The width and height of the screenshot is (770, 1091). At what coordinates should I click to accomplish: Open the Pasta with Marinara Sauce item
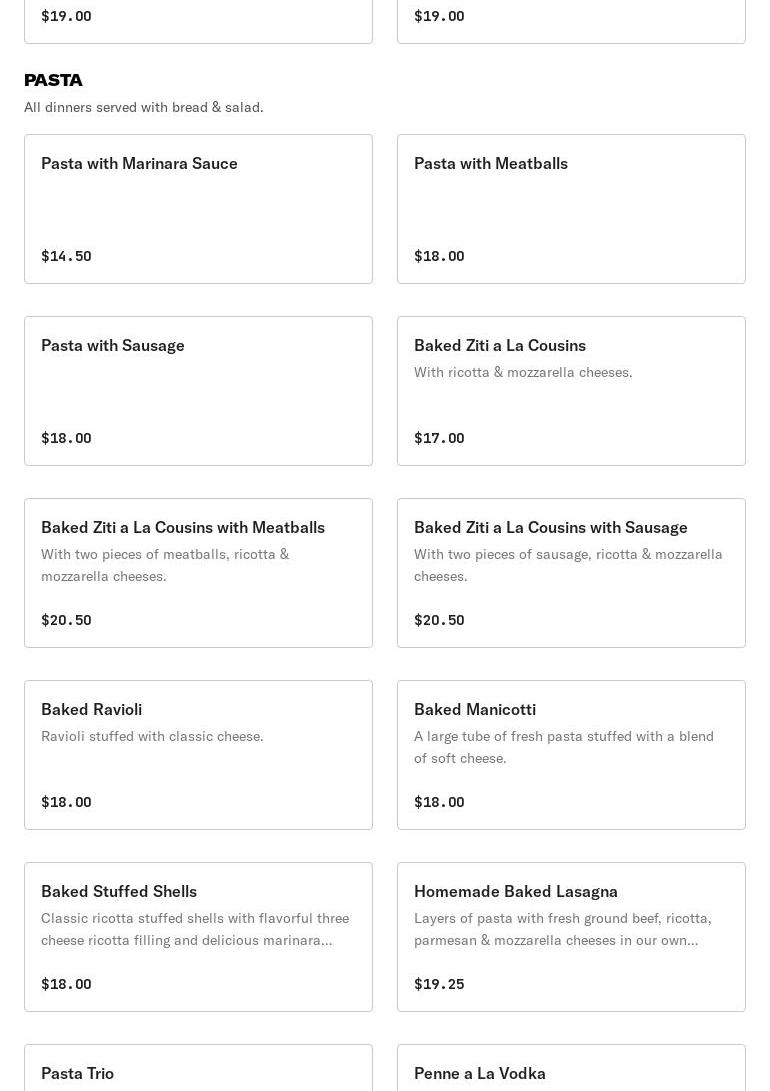click(198, 208)
